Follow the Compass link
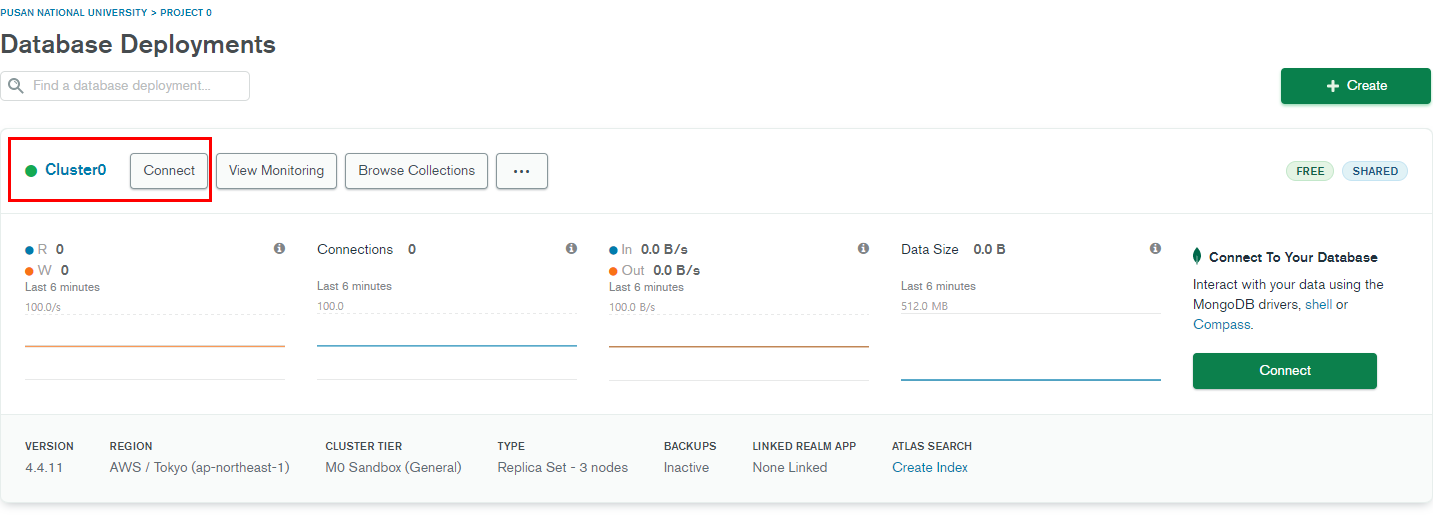The width and height of the screenshot is (1433, 523). (1221, 324)
